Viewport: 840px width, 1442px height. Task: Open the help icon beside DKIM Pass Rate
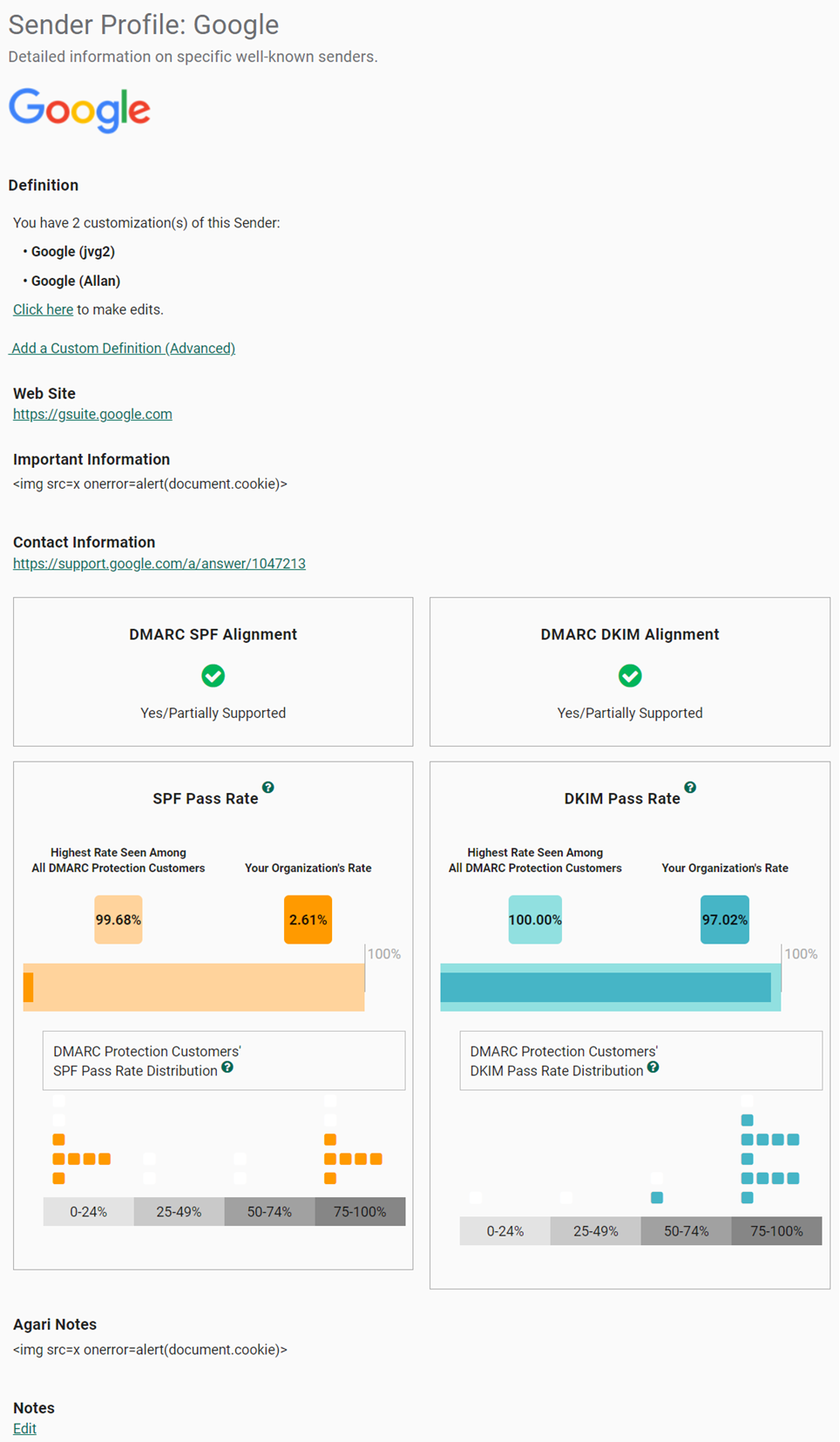690,788
